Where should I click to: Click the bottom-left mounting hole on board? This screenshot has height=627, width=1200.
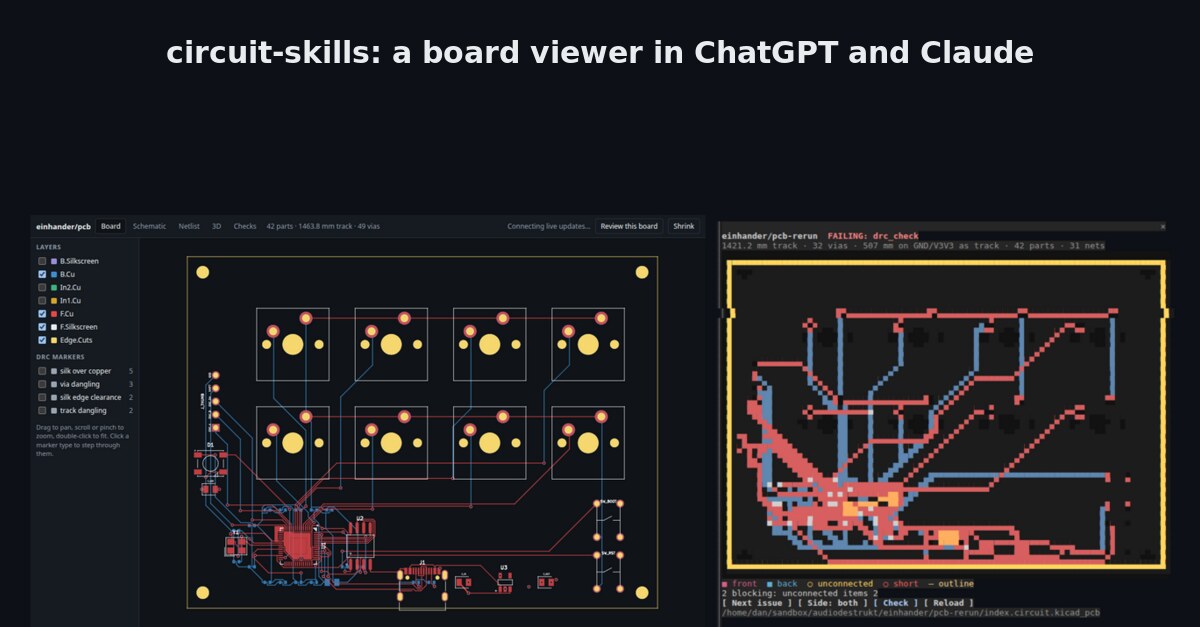point(203,593)
